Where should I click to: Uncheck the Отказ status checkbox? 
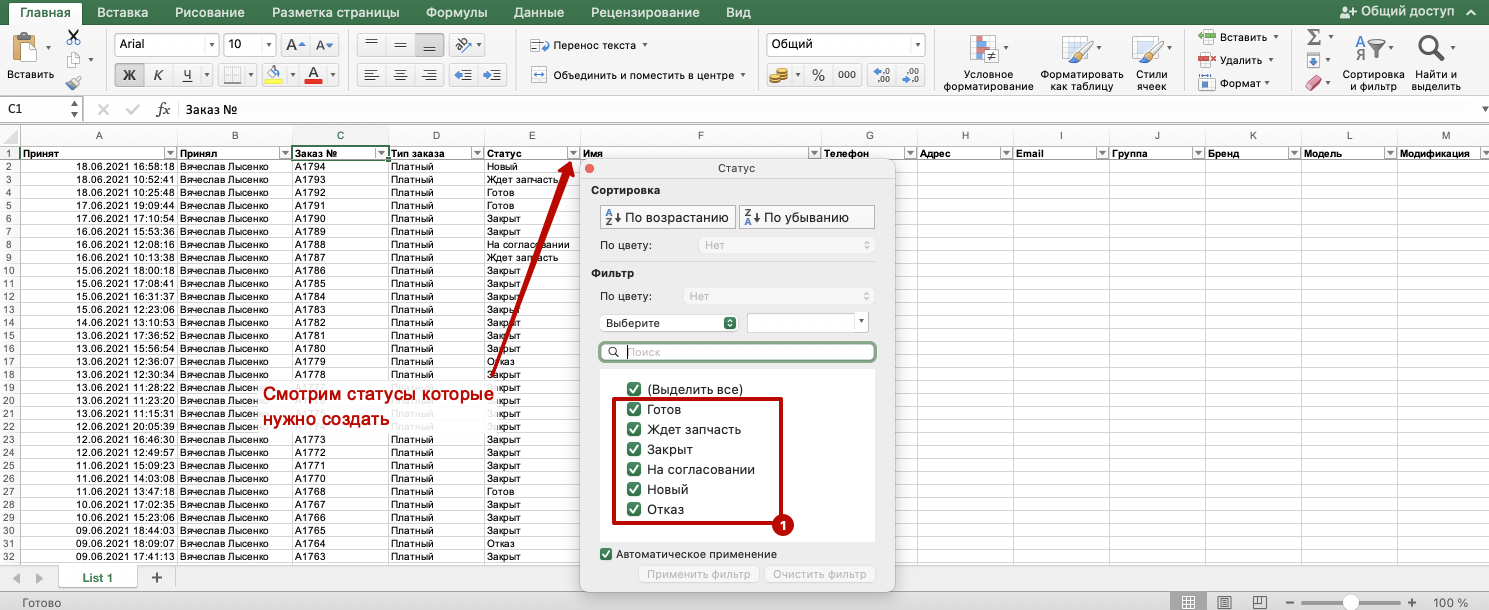633,509
